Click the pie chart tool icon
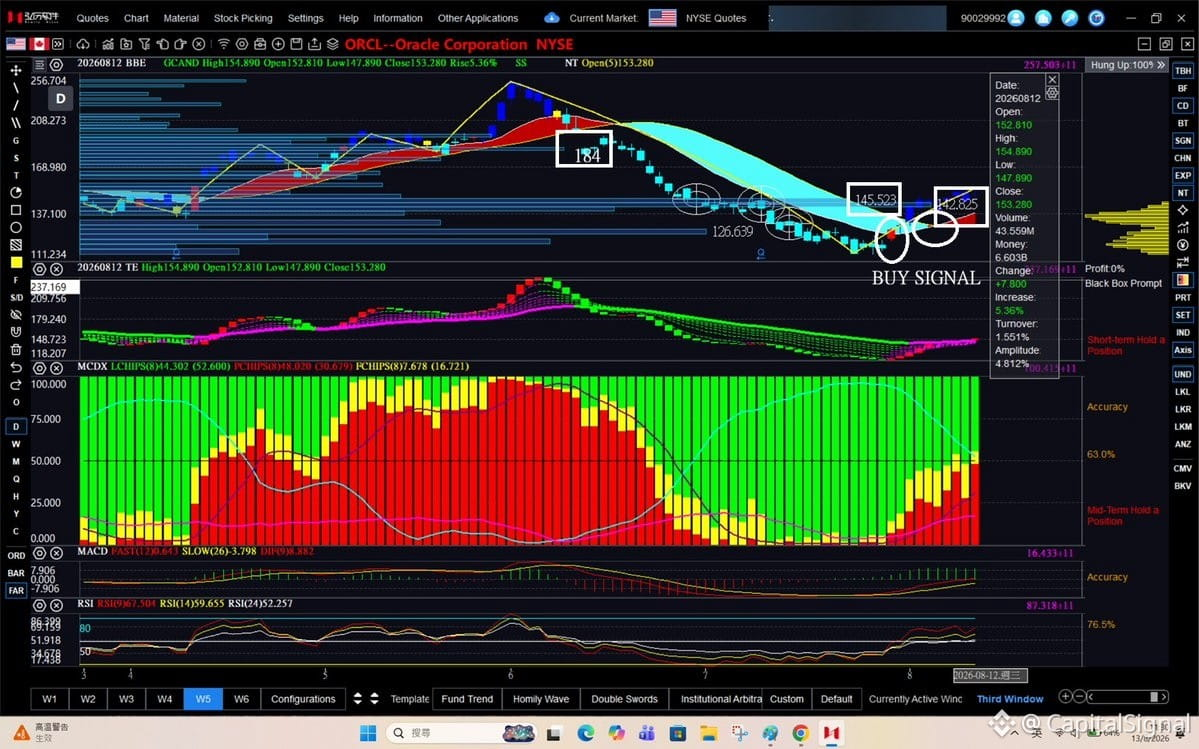This screenshot has width=1199, height=749. (16, 193)
